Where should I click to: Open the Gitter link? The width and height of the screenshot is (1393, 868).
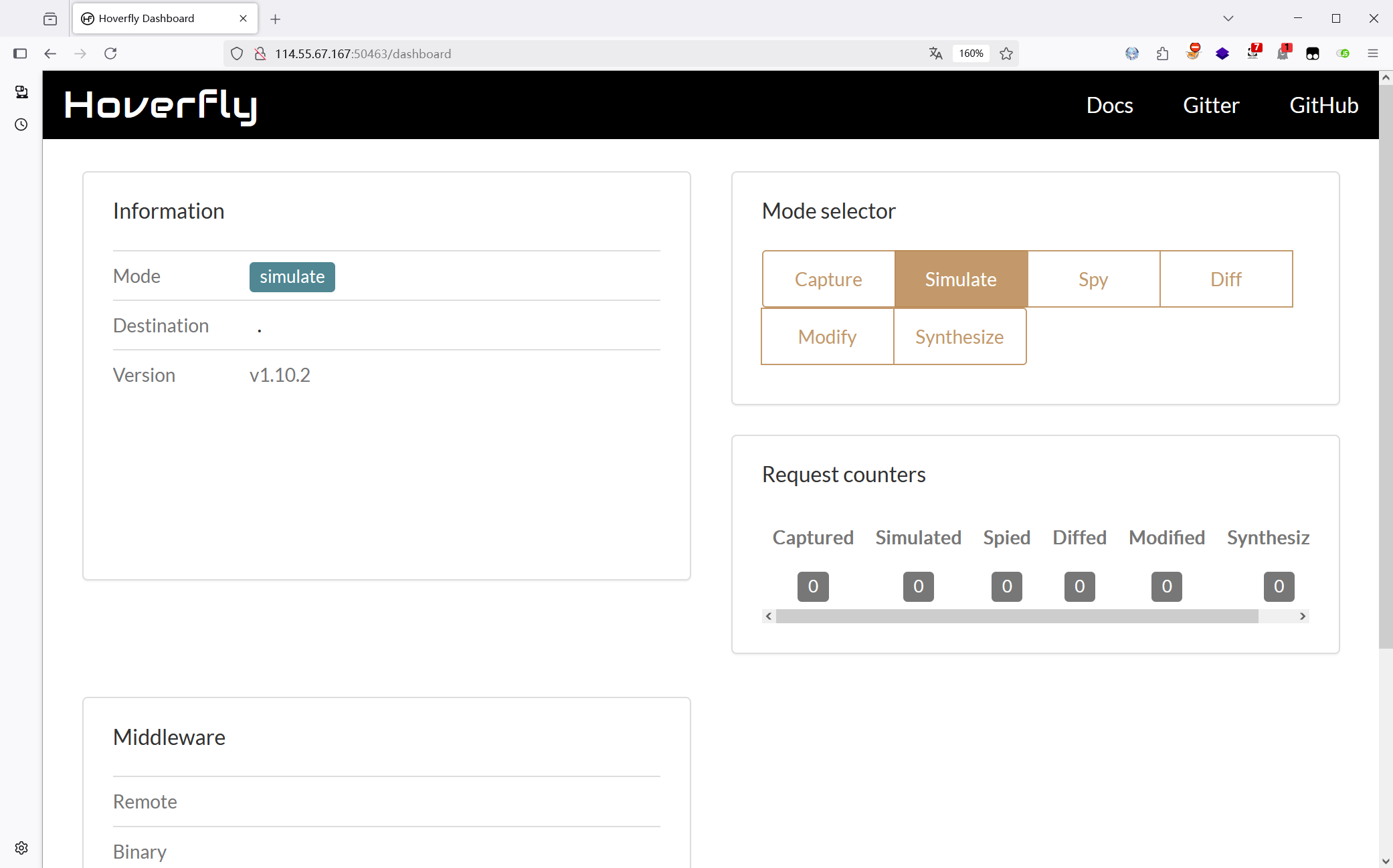click(1211, 106)
